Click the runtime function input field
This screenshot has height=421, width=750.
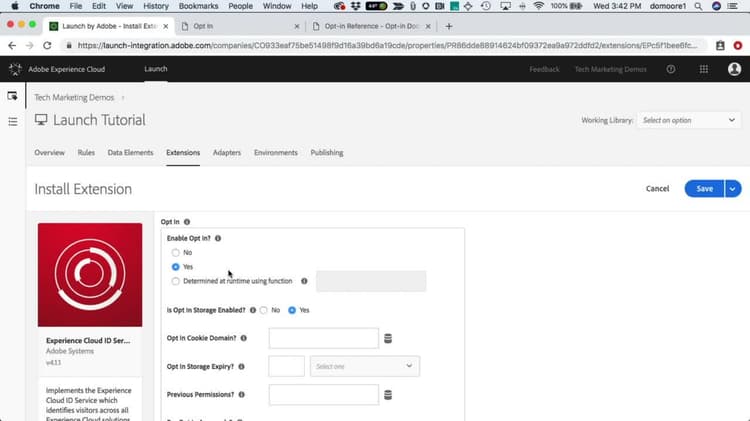tap(371, 281)
